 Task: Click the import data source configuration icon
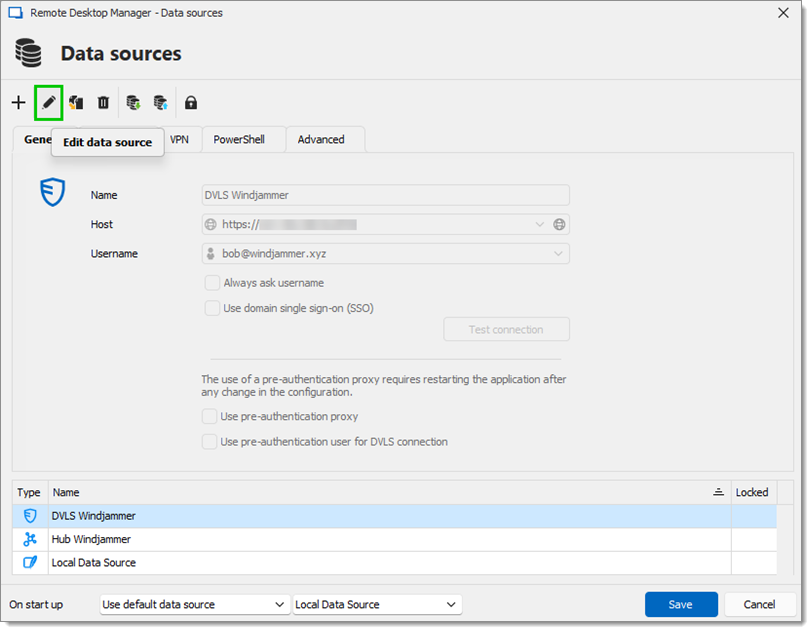(134, 103)
